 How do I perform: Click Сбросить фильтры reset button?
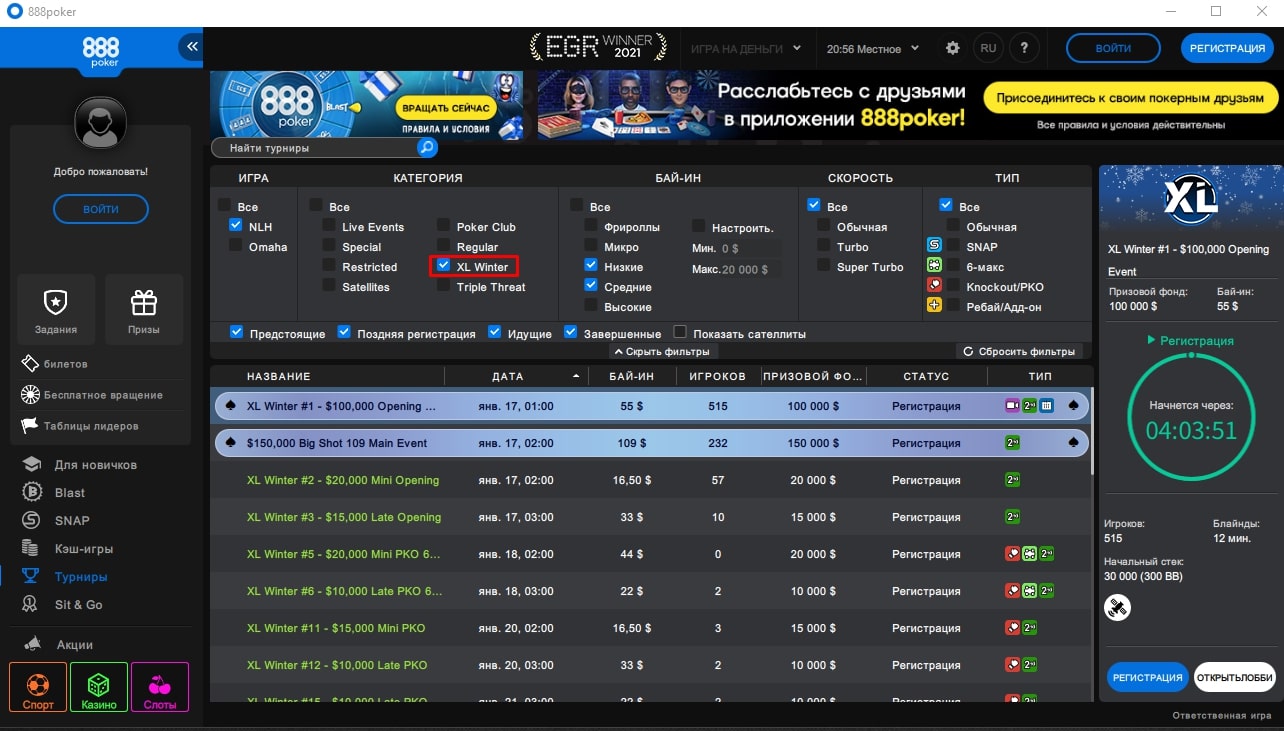[x=1020, y=352]
